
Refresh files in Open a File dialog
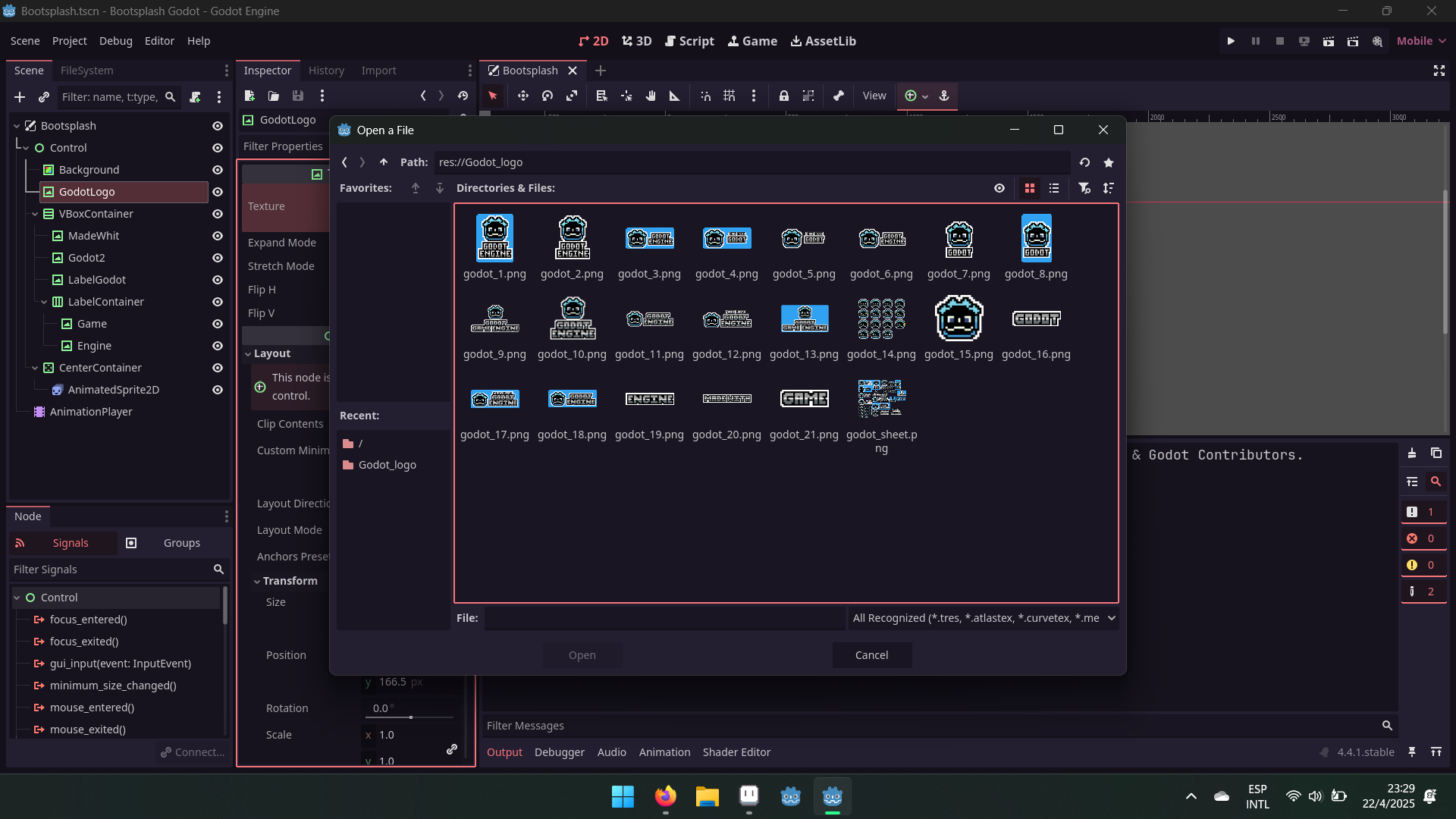[x=1084, y=162]
